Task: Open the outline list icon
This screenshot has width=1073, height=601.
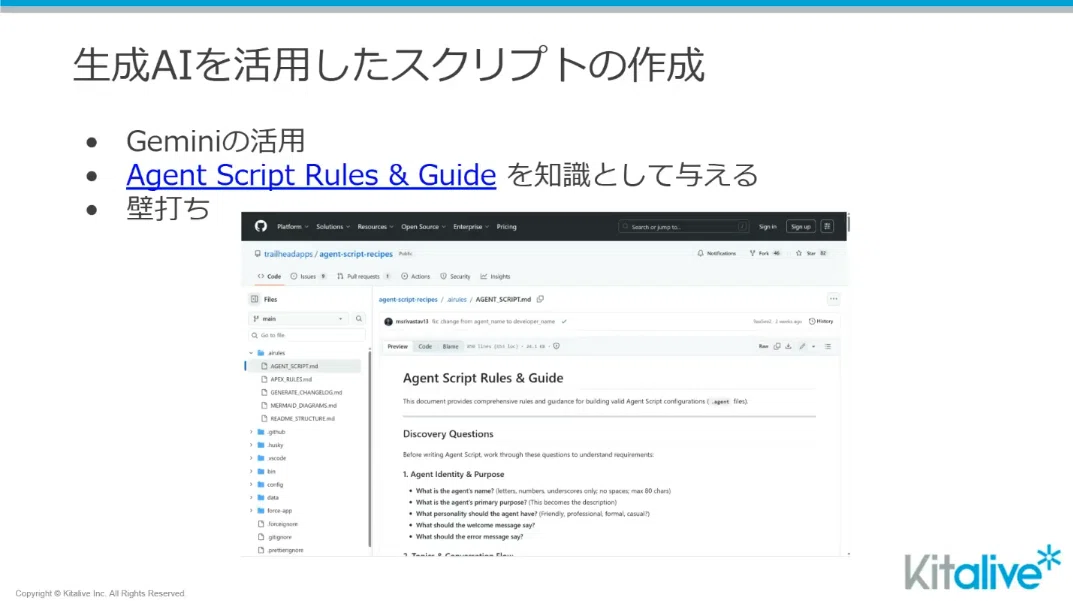Action: pyautogui.click(x=828, y=346)
